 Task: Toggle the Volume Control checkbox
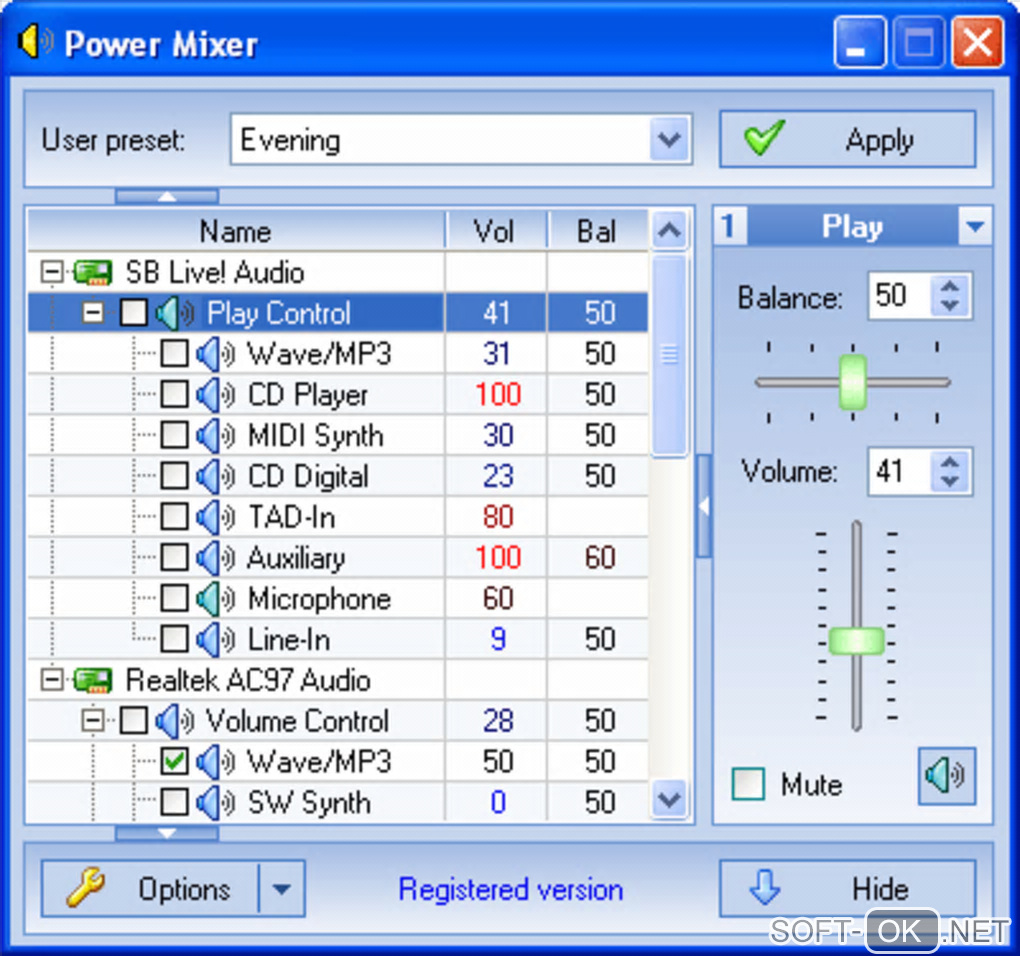coord(133,721)
